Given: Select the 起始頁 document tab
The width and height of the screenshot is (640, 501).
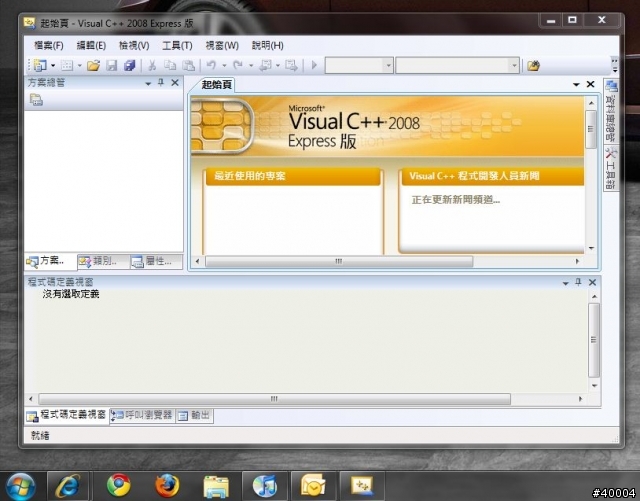Looking at the screenshot, I should pyautogui.click(x=216, y=85).
